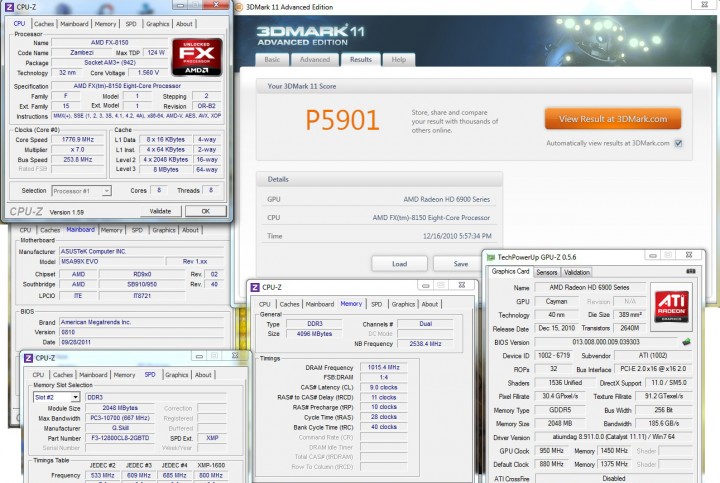Click the AMD FX processor logo
Viewport: 720px width, 483px height.
pyautogui.click(x=197, y=57)
